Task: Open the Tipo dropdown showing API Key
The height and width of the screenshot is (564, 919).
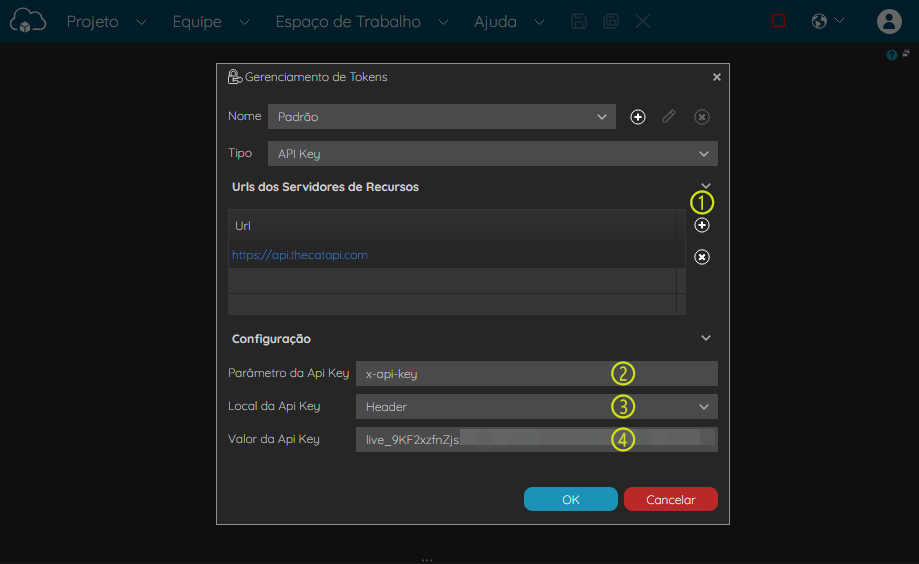Action: click(x=492, y=154)
